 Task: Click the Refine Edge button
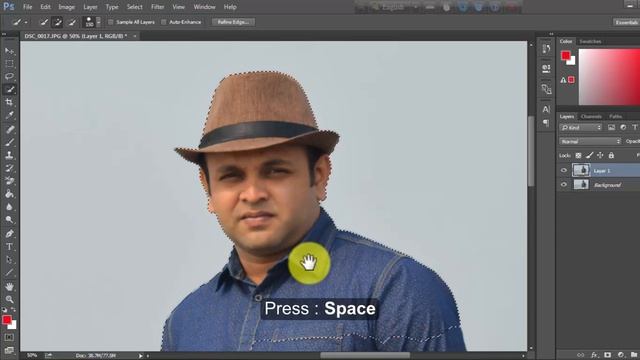(x=233, y=22)
